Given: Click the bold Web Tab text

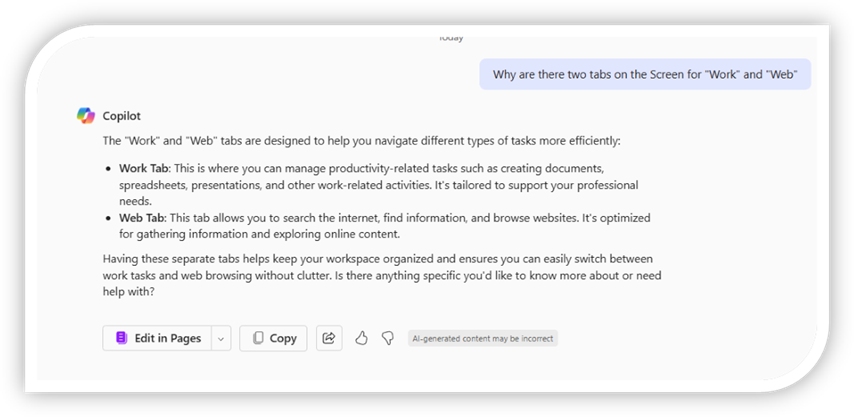Looking at the screenshot, I should [x=143, y=218].
